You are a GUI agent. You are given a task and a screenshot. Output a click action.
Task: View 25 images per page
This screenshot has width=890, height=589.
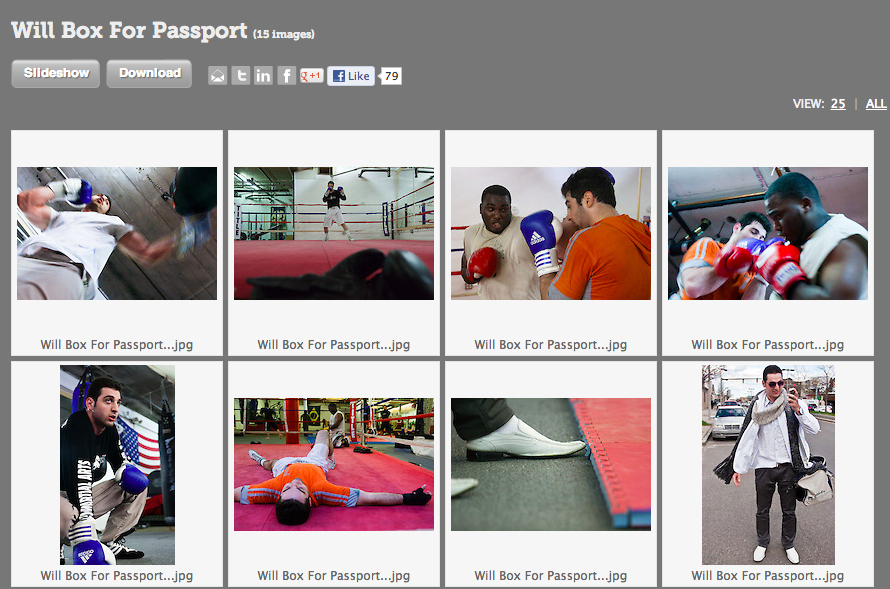838,104
